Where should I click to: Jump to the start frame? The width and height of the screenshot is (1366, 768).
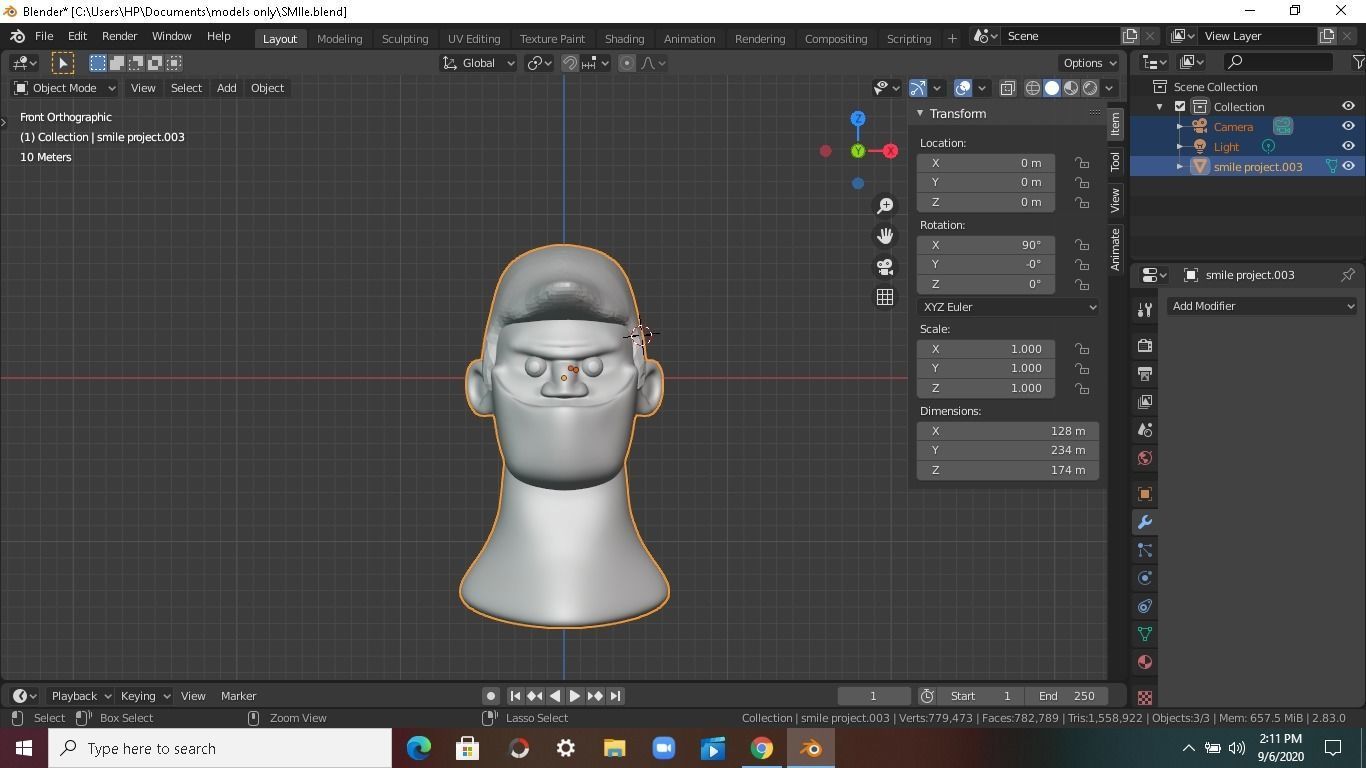[515, 696]
